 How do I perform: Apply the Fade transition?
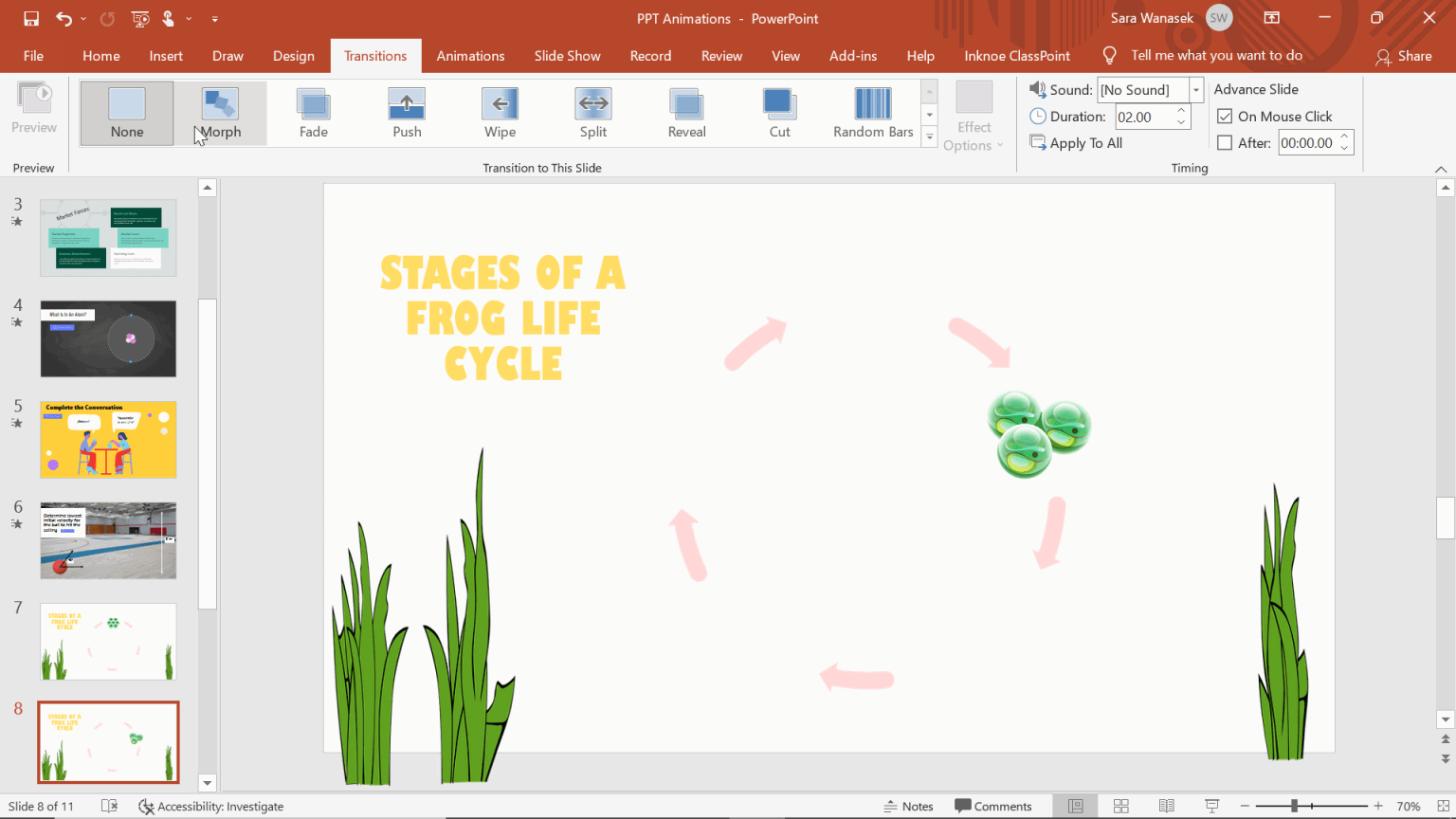(313, 113)
